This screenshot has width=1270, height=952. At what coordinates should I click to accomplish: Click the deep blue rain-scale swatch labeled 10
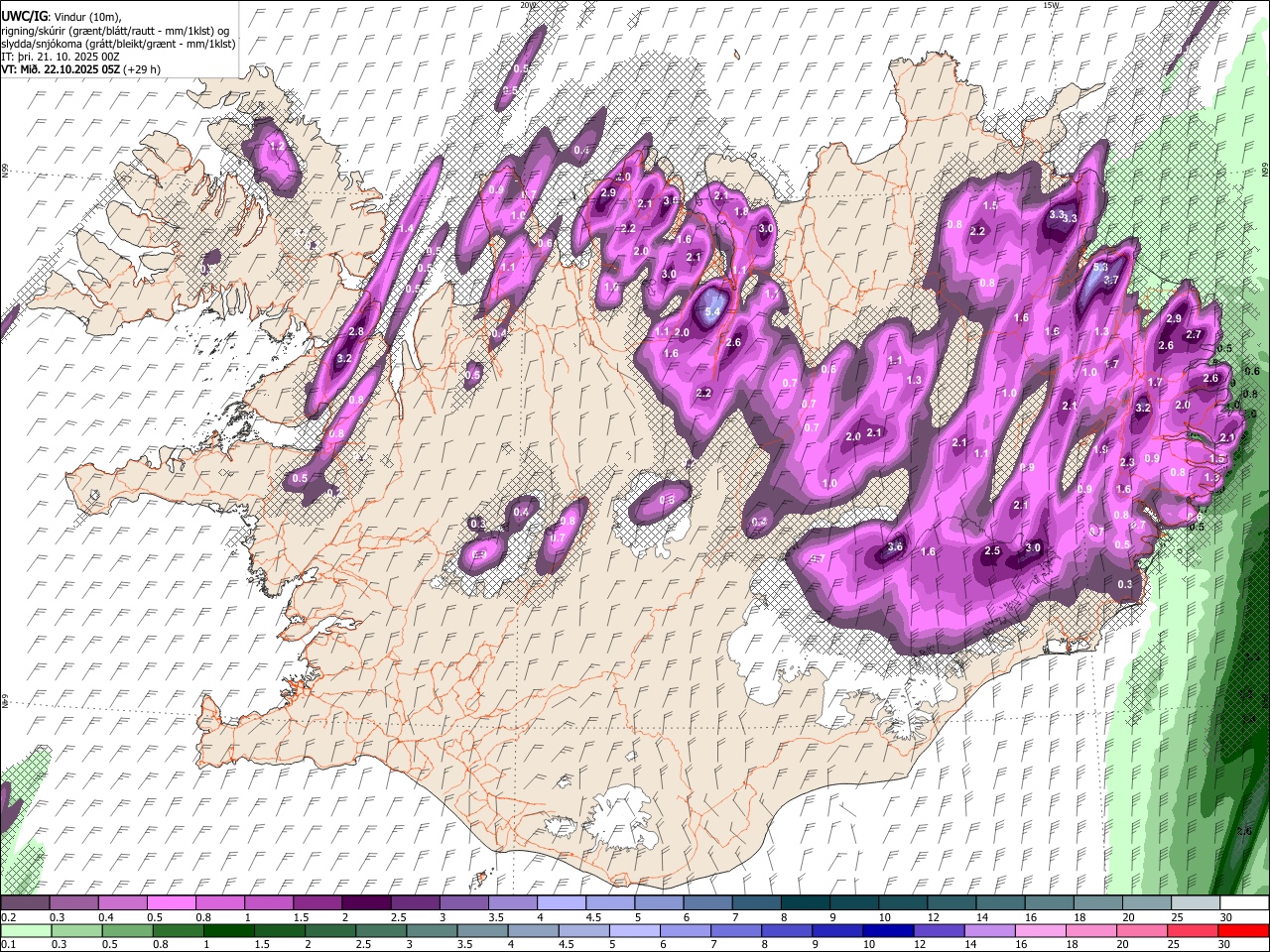[888, 930]
